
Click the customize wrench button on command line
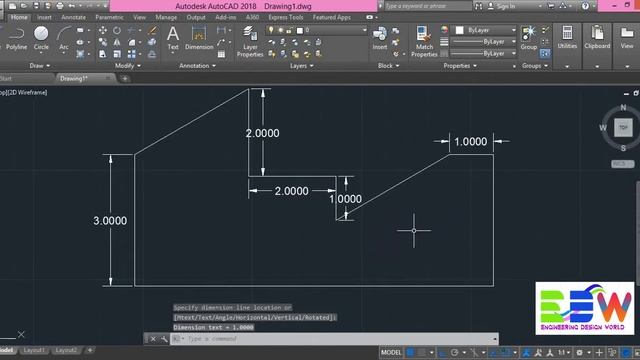click(x=164, y=339)
